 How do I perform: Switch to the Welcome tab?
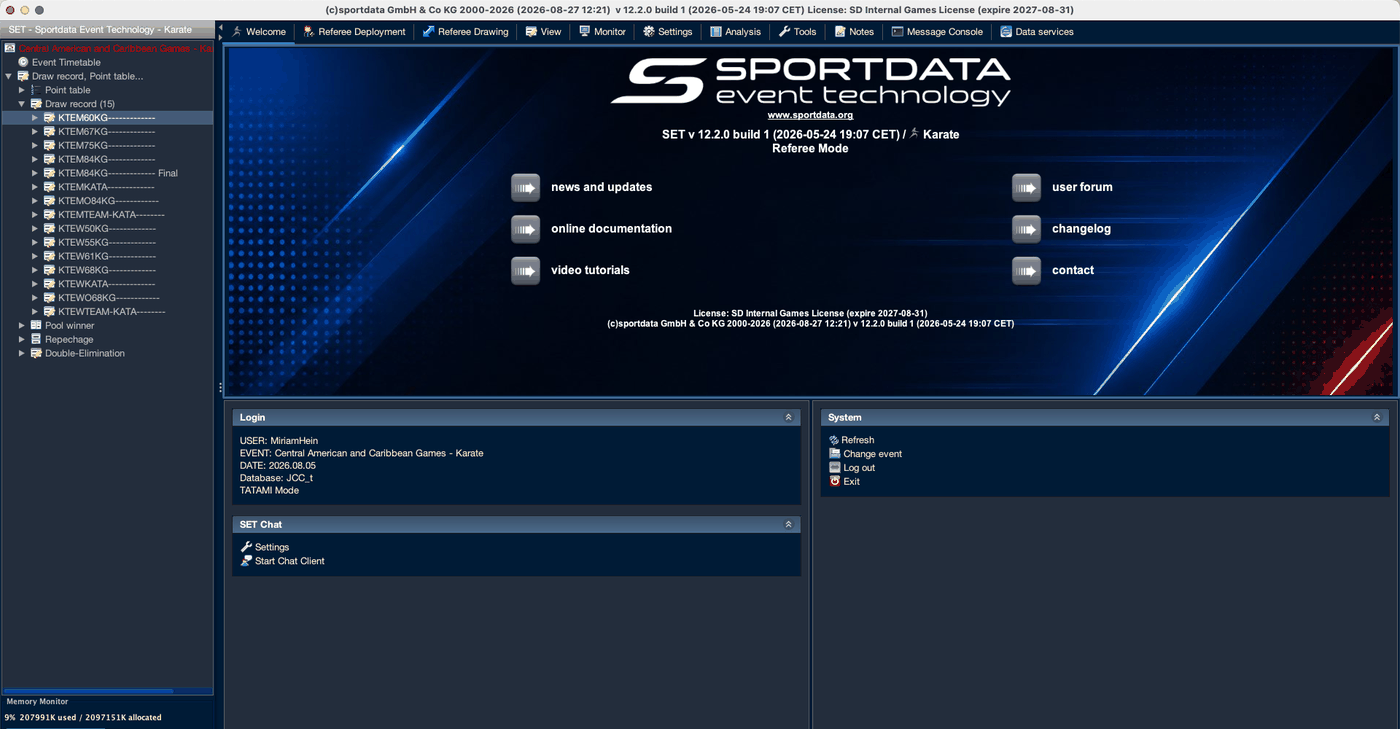[258, 32]
